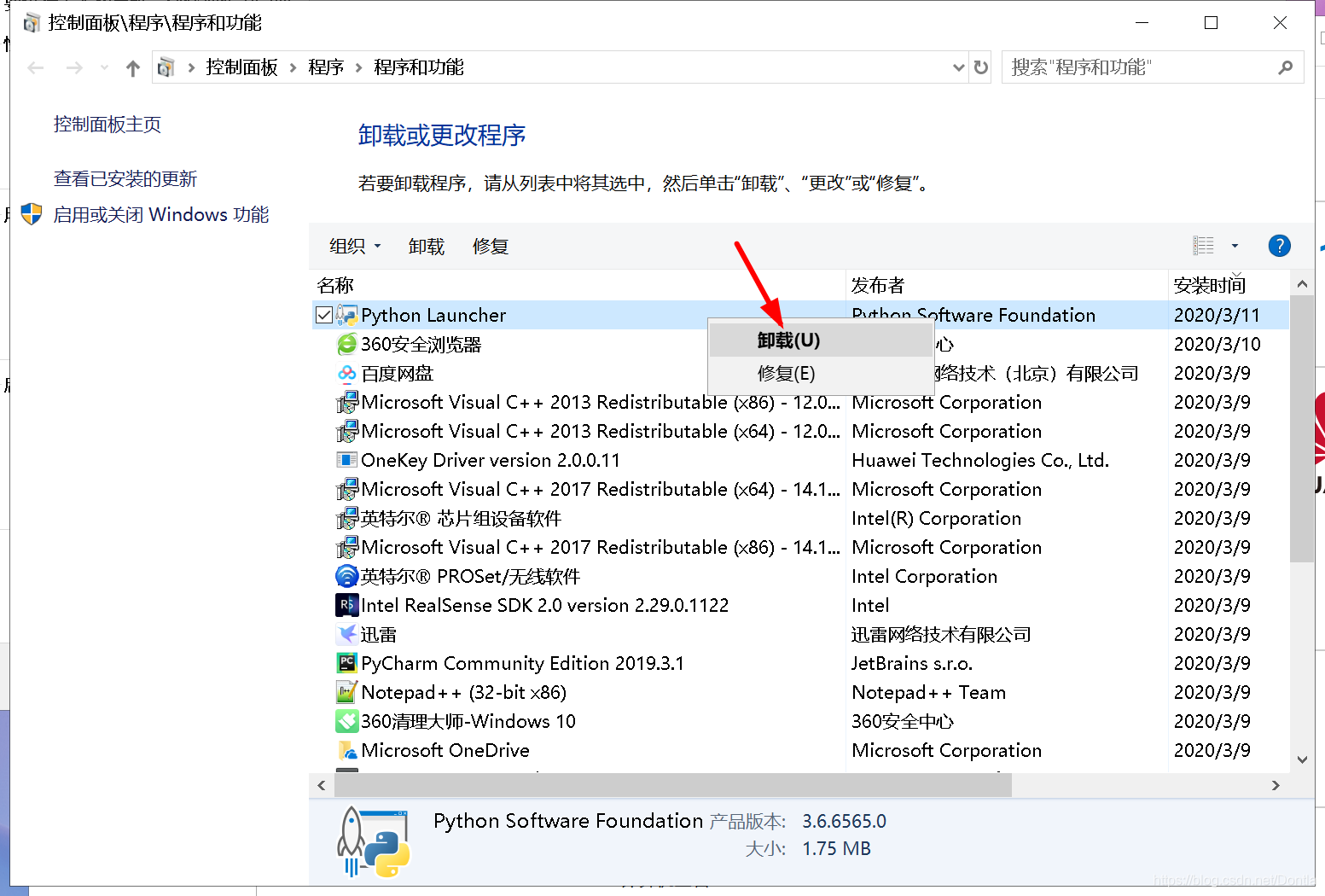This screenshot has width=1325, height=896.
Task: Click the 英特尔 PROSet/无线软件 icon
Action: 346,576
